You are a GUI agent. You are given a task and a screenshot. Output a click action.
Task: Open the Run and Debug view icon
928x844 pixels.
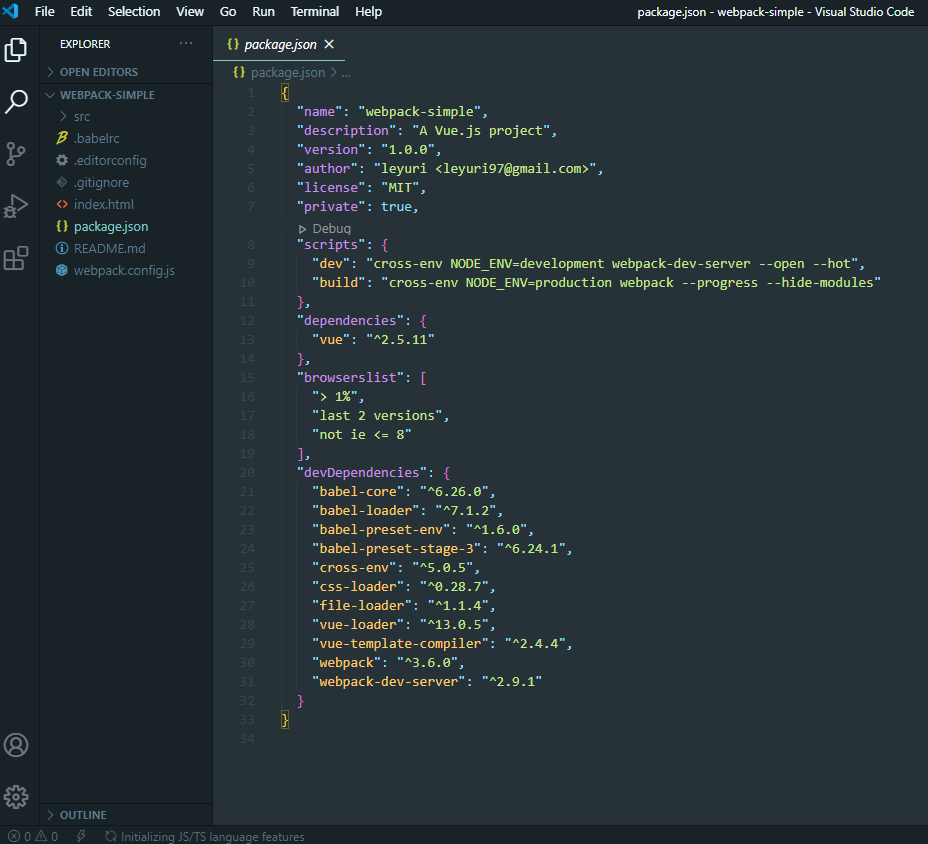tap(16, 206)
